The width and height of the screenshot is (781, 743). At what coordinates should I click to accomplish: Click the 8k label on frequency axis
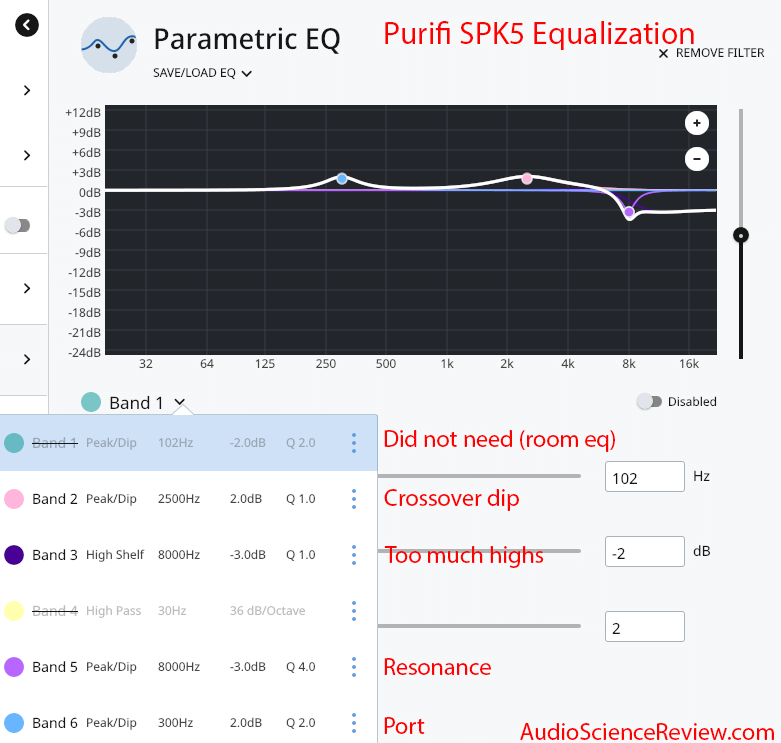[x=629, y=364]
